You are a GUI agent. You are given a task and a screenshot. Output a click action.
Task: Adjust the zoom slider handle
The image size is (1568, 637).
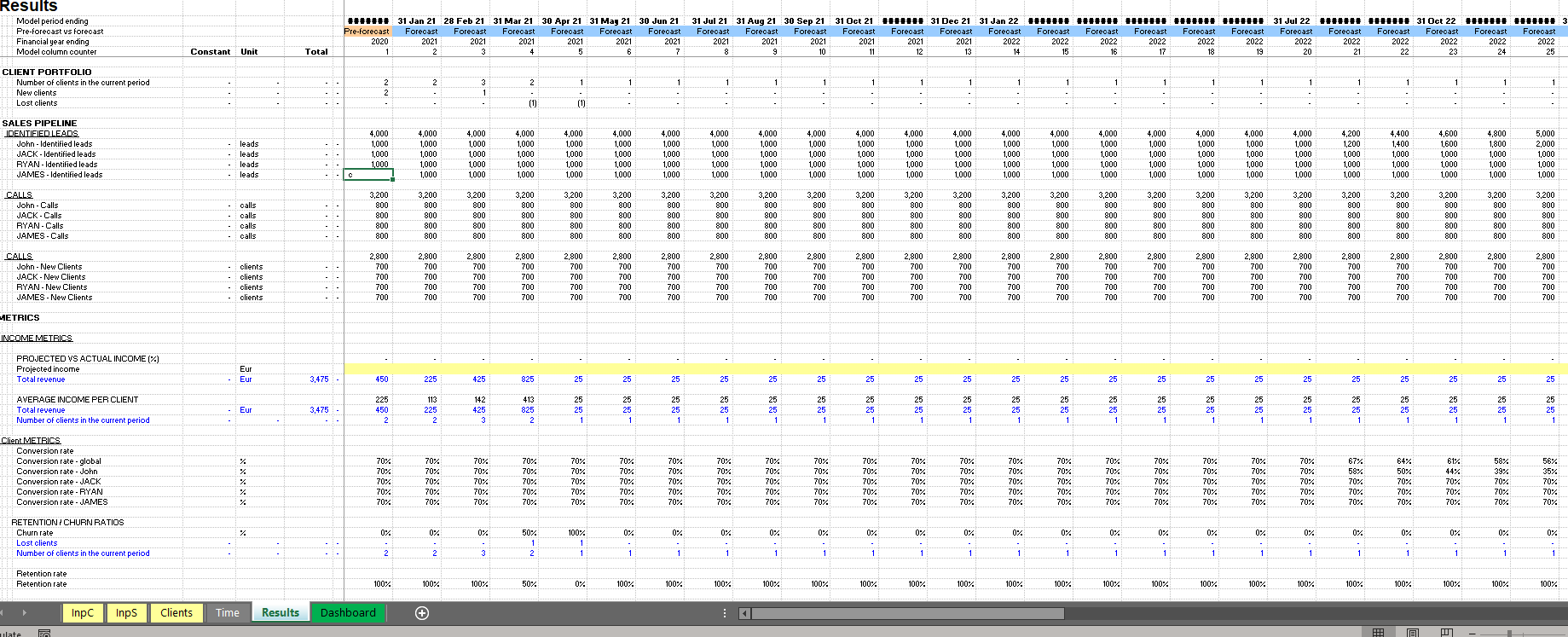click(x=1509, y=634)
